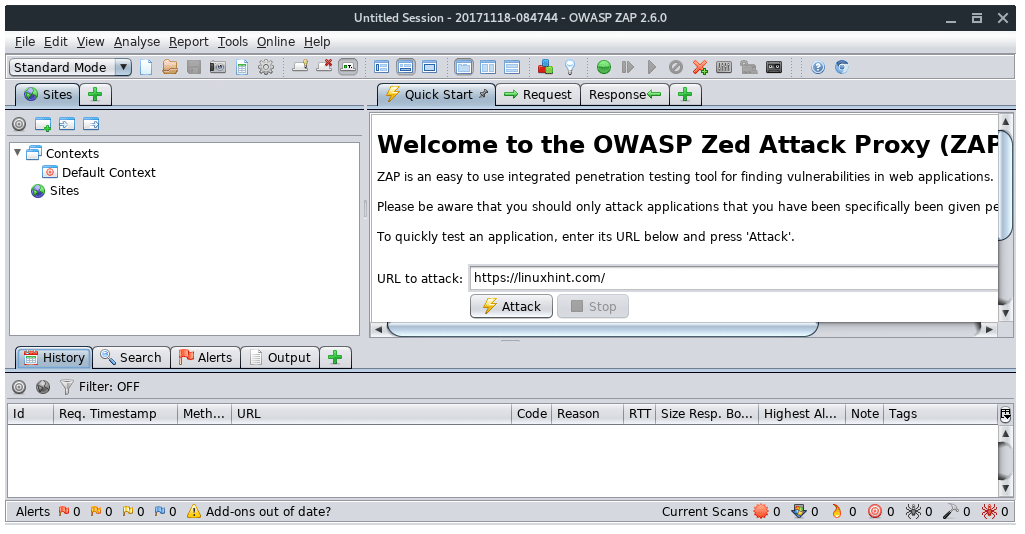The image size is (1025, 534).
Task: Click the custom breakpoint red X icon
Action: [700, 67]
